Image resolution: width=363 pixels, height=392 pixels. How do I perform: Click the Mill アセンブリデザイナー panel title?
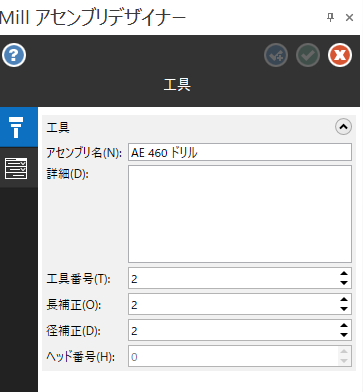93,17
